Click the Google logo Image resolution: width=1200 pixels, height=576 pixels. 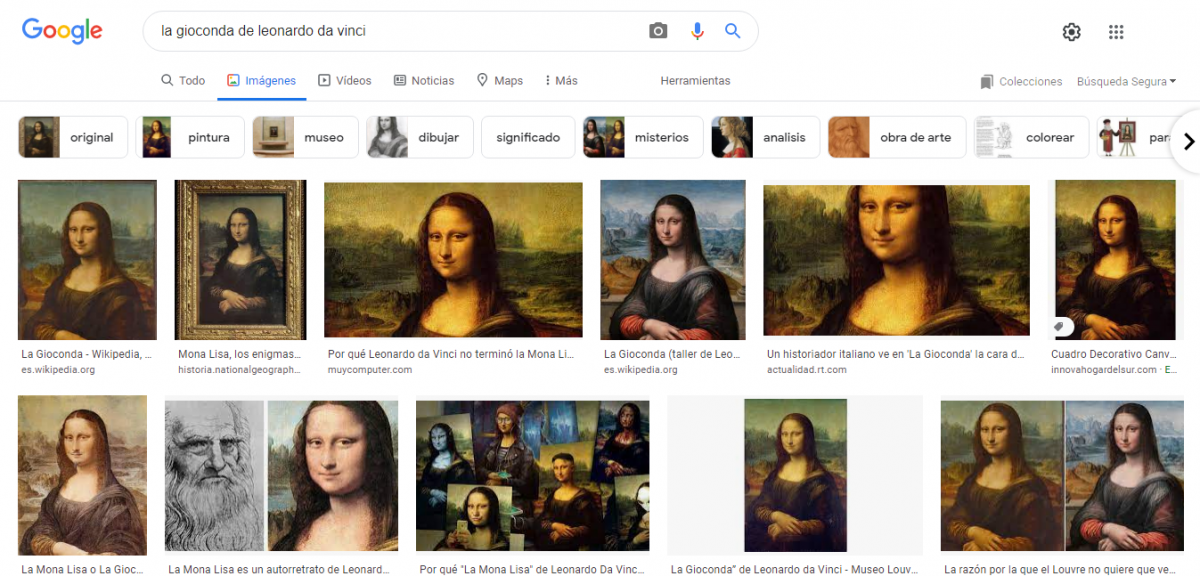click(x=62, y=31)
